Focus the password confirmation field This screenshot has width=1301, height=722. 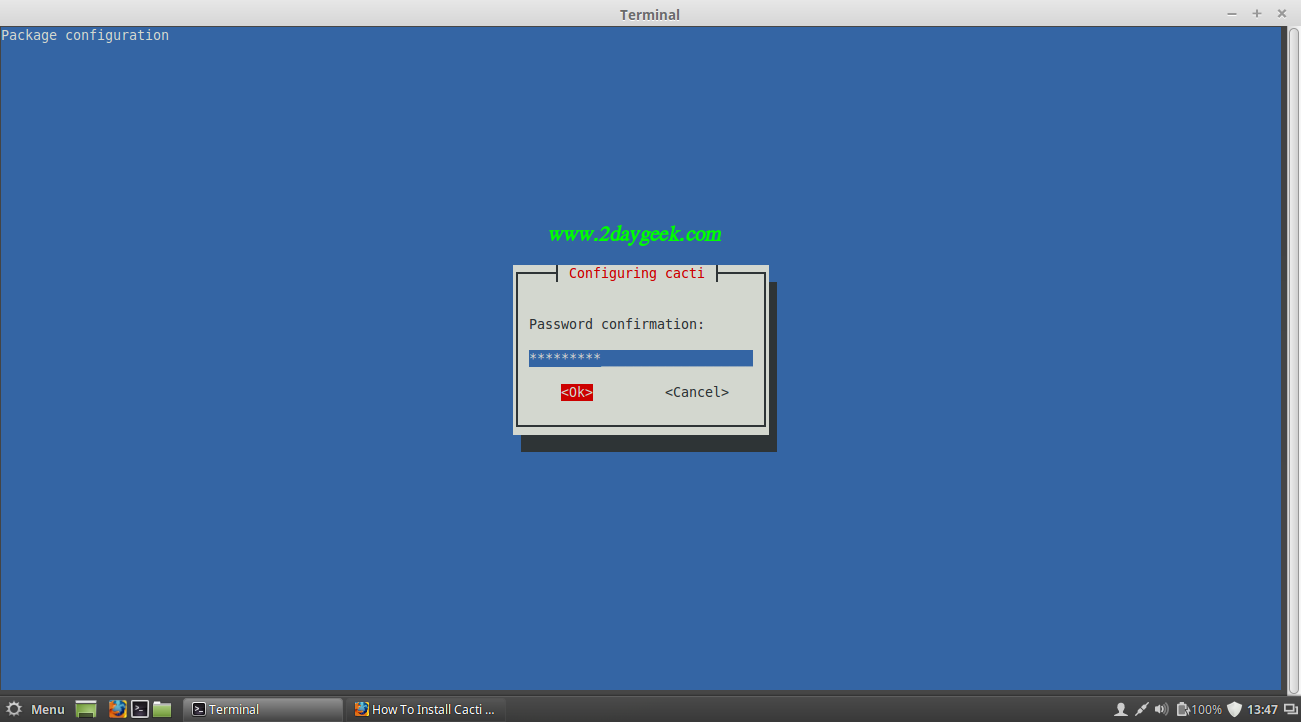[x=641, y=358]
